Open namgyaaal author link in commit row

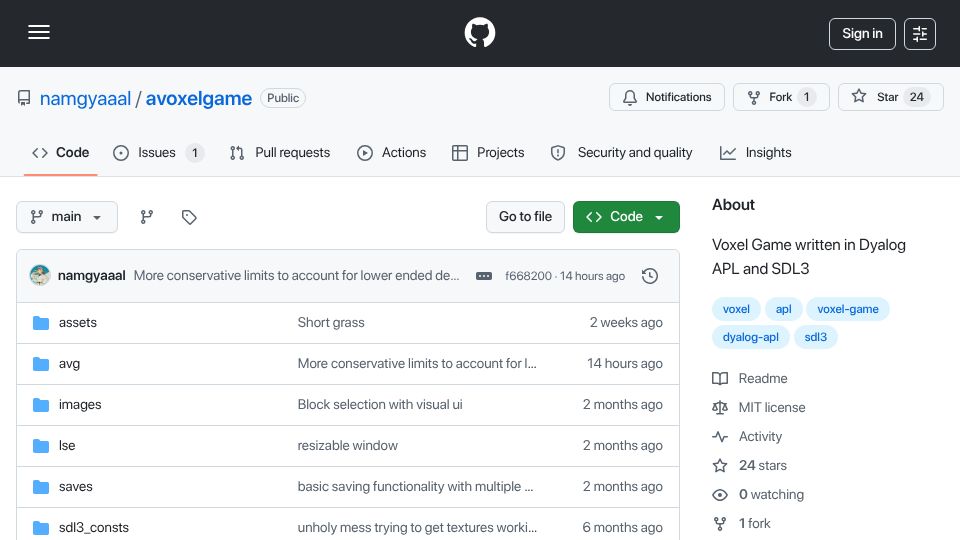pos(91,276)
